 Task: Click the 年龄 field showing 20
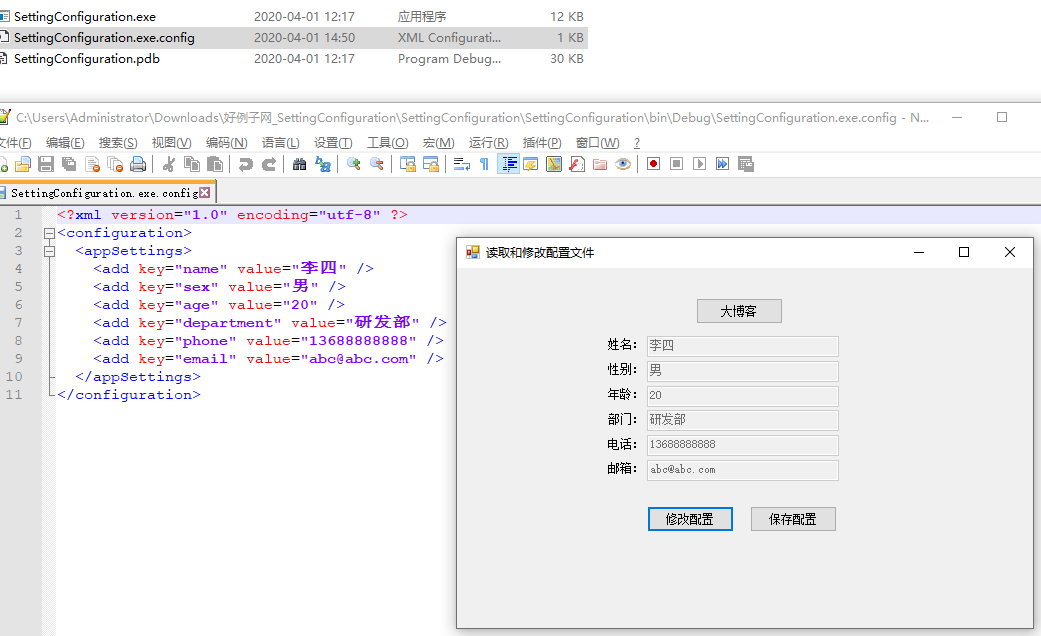click(x=742, y=396)
